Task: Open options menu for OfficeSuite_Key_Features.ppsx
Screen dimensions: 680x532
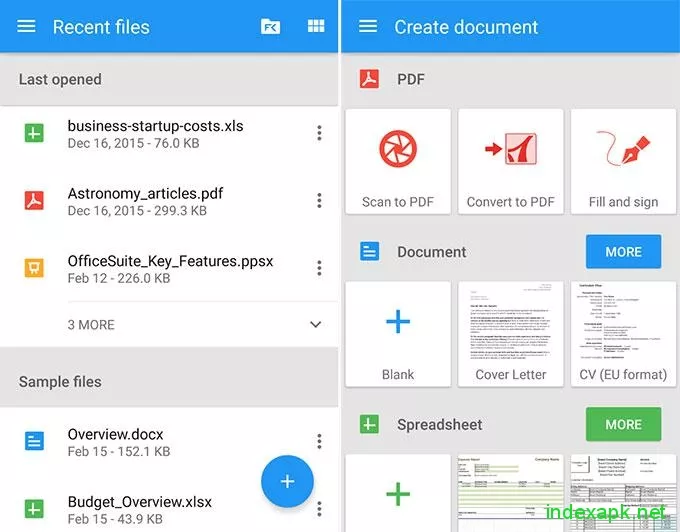Action: tap(319, 268)
